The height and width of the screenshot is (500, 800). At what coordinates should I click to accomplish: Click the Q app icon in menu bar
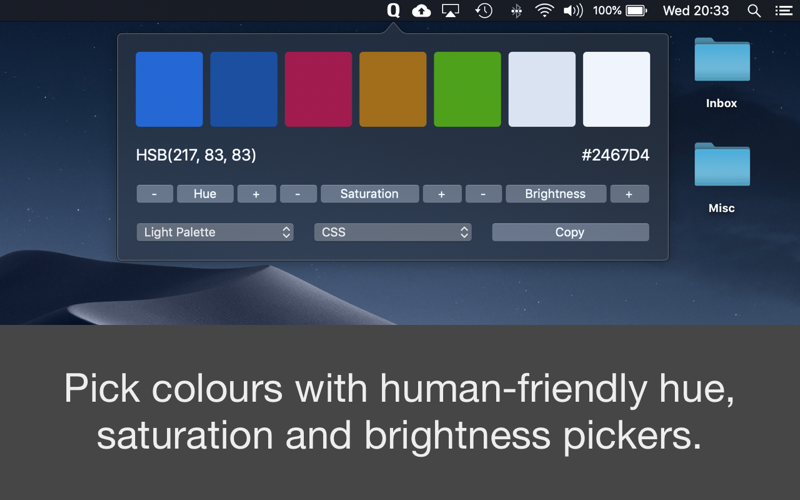pyautogui.click(x=393, y=10)
